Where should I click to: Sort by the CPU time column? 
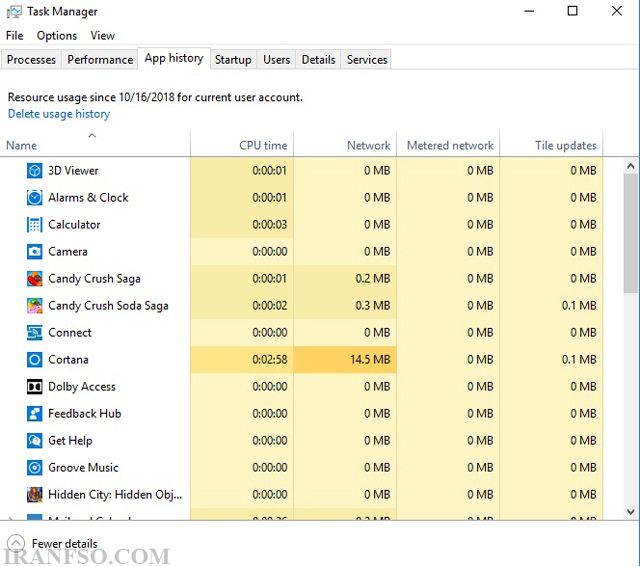[242, 143]
